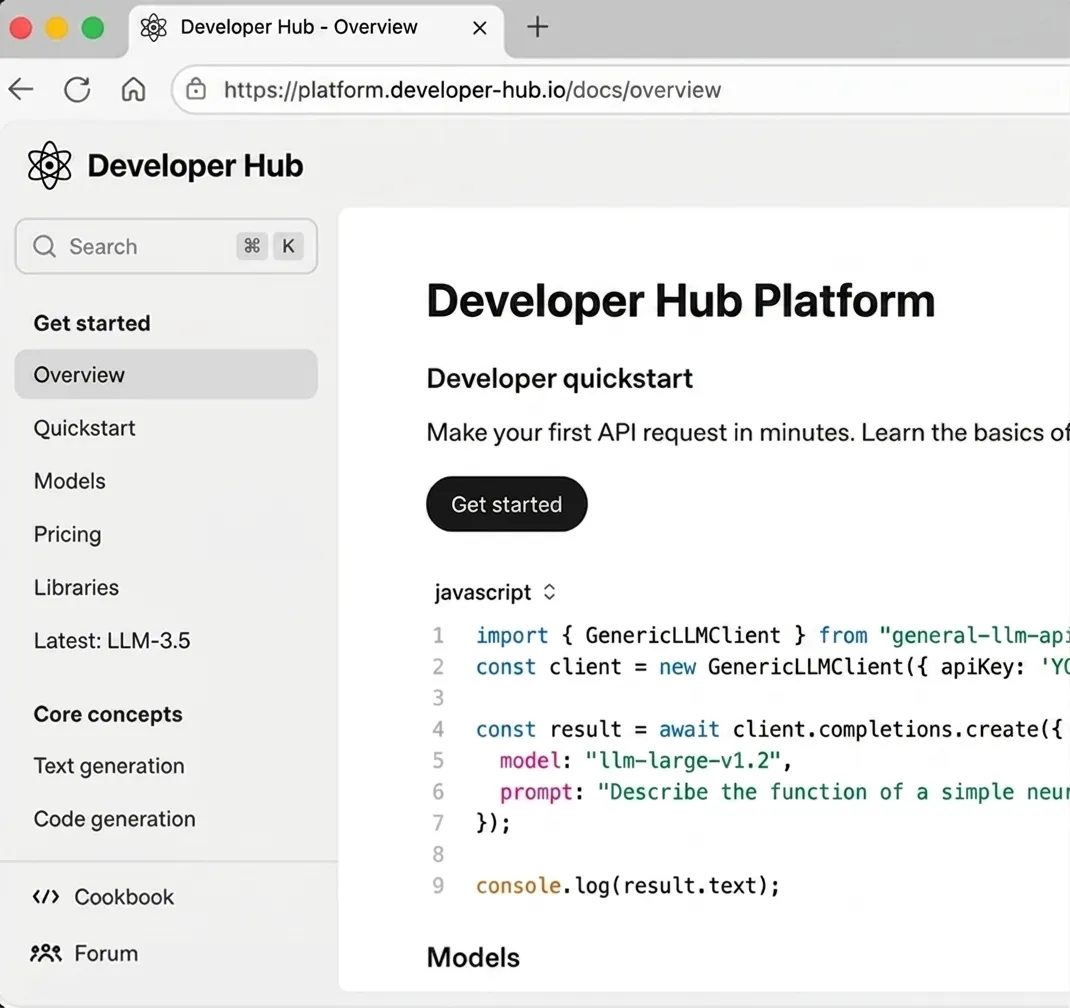This screenshot has width=1070, height=1008.
Task: Open the Quickstart documentation page
Action: (85, 428)
